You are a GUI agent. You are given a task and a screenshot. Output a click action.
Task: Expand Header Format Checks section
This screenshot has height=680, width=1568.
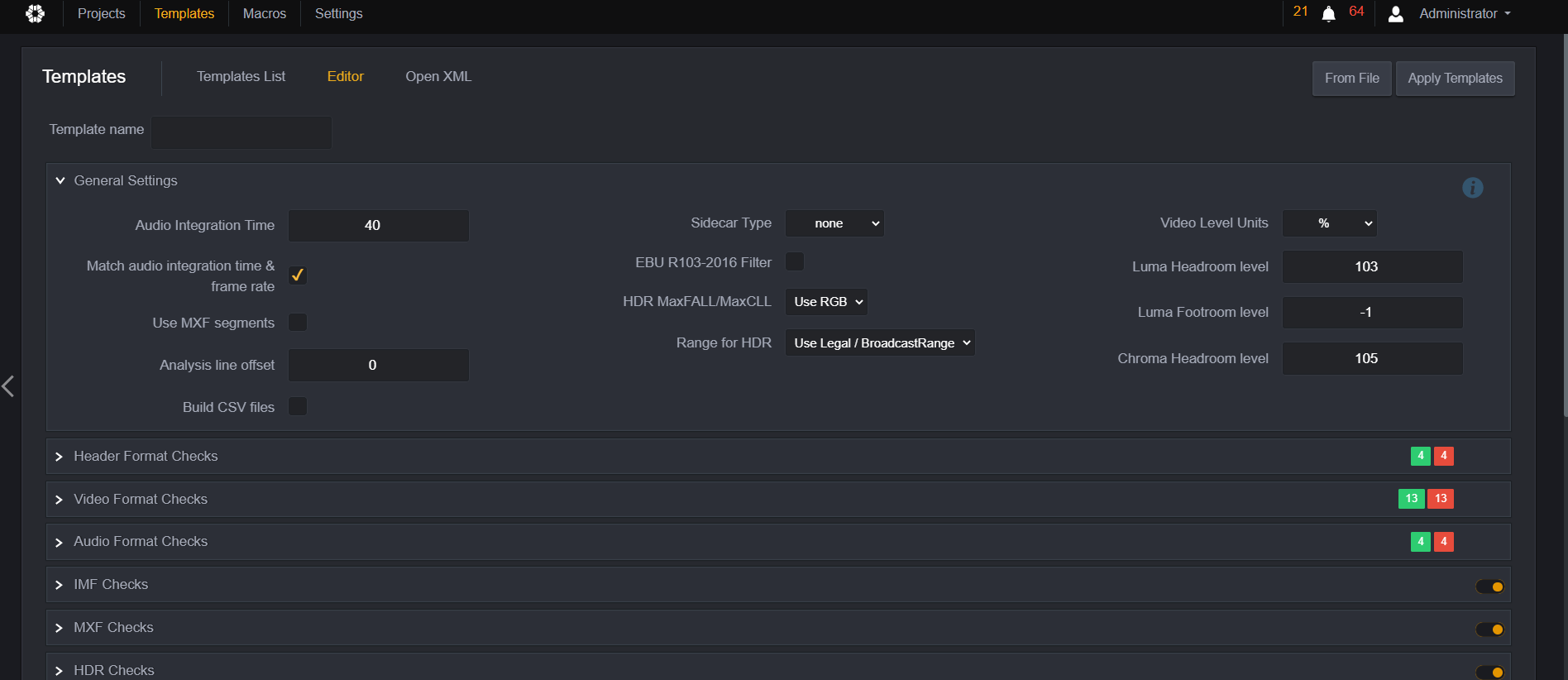(59, 457)
